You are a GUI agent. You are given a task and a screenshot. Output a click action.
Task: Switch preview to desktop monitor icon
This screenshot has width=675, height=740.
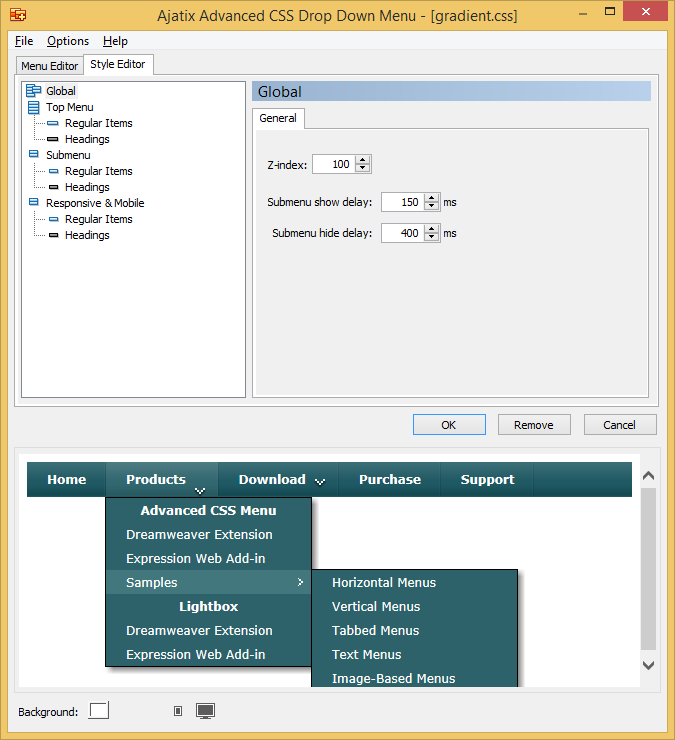point(205,711)
